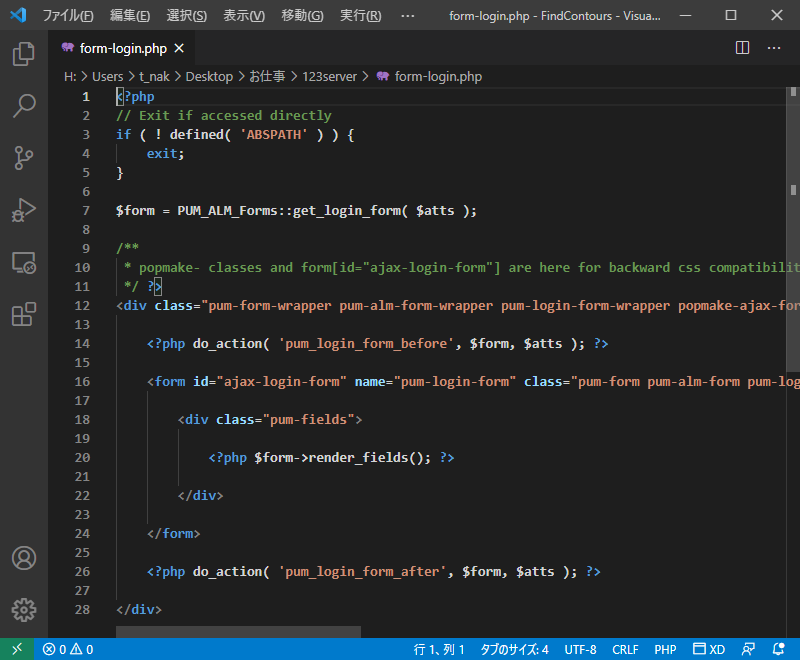Click render_fields() call in line 20
The height and width of the screenshot is (660, 800).
tap(365, 458)
